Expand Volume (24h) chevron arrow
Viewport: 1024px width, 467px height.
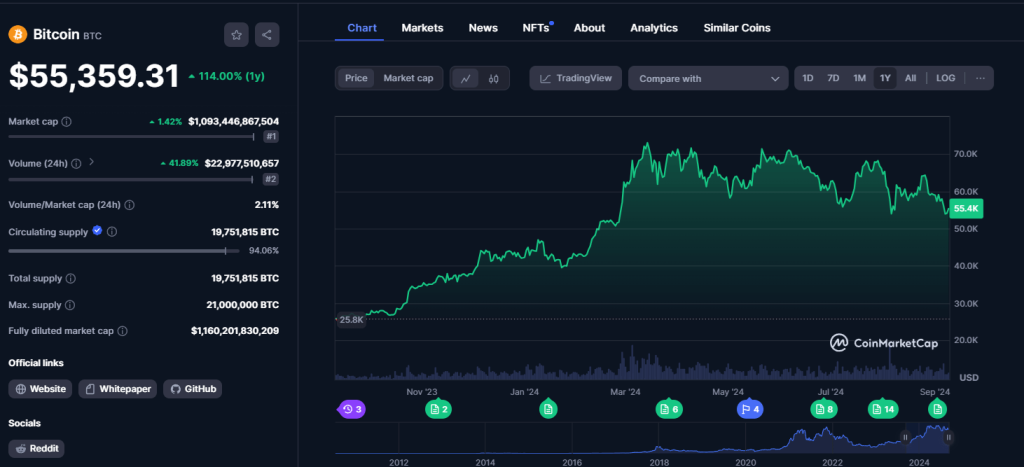[x=91, y=161]
